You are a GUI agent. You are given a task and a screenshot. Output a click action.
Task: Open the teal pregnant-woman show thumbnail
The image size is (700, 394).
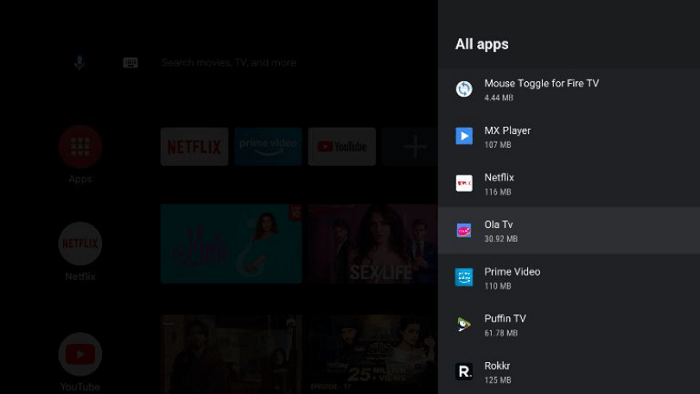(x=231, y=244)
